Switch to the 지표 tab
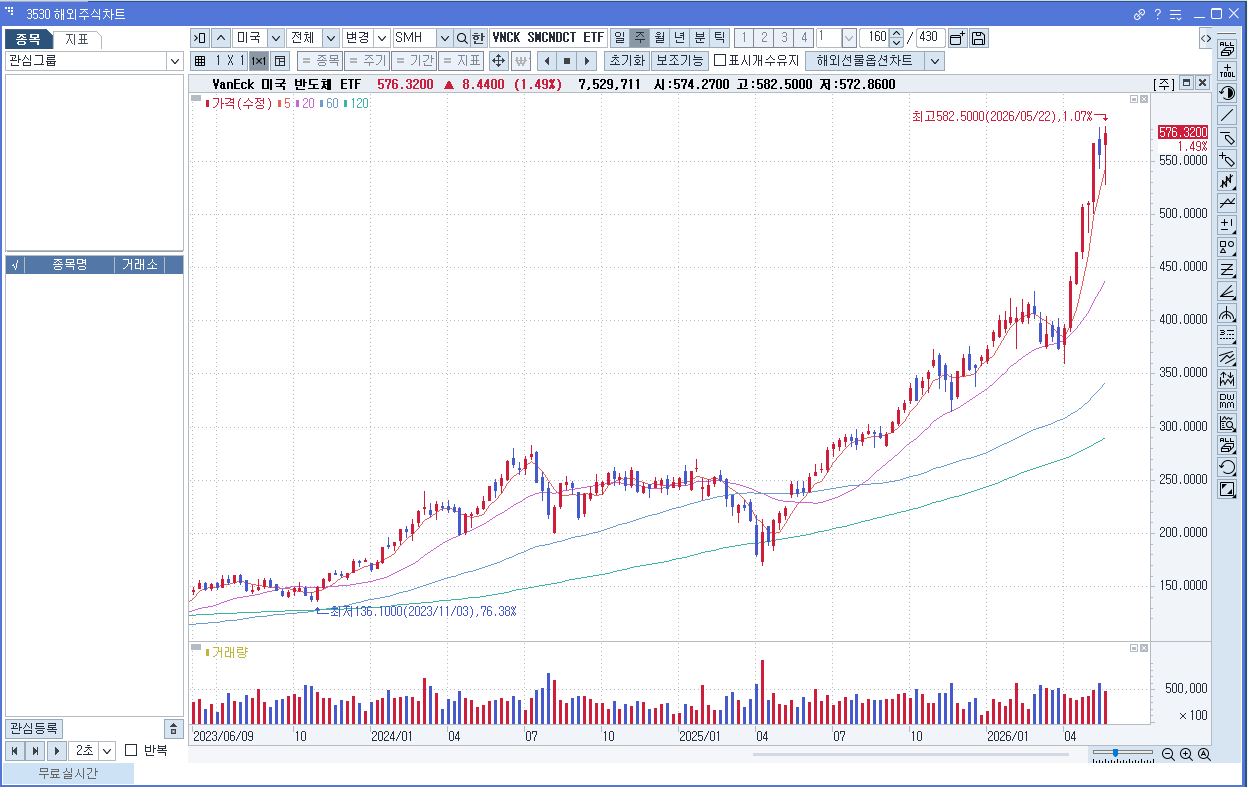The height and width of the screenshot is (787, 1248). (x=76, y=39)
